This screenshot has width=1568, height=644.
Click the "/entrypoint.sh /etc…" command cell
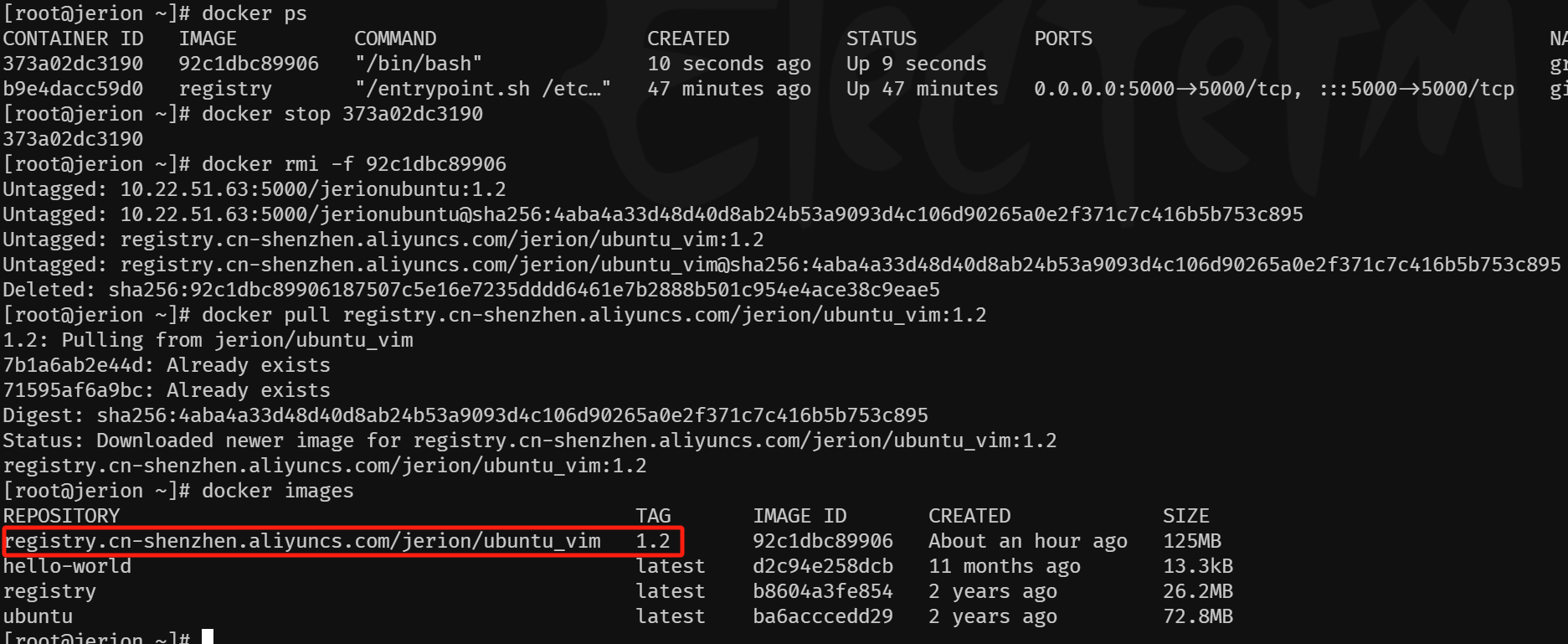click(x=483, y=89)
